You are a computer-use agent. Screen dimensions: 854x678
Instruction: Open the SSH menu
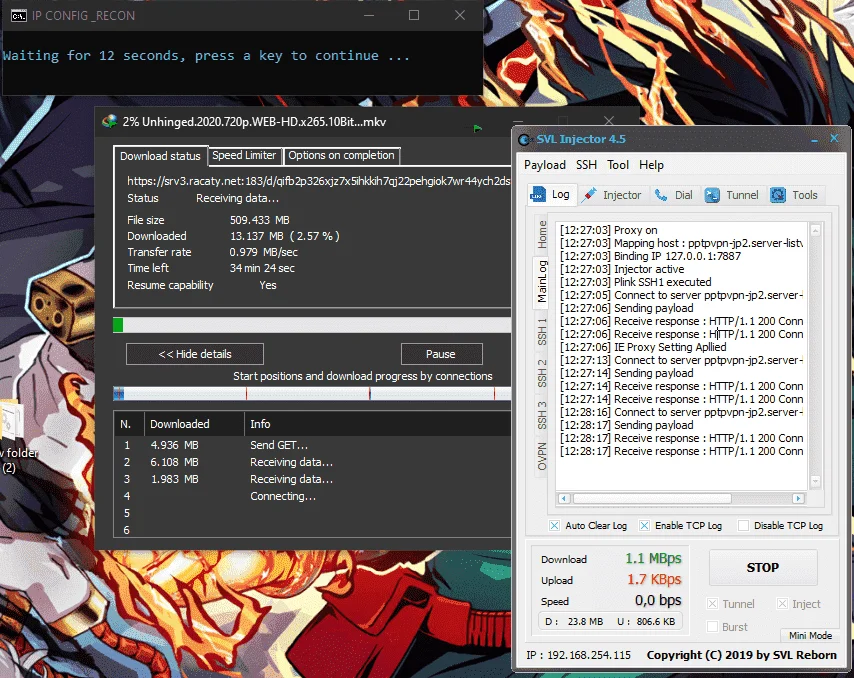pos(587,165)
